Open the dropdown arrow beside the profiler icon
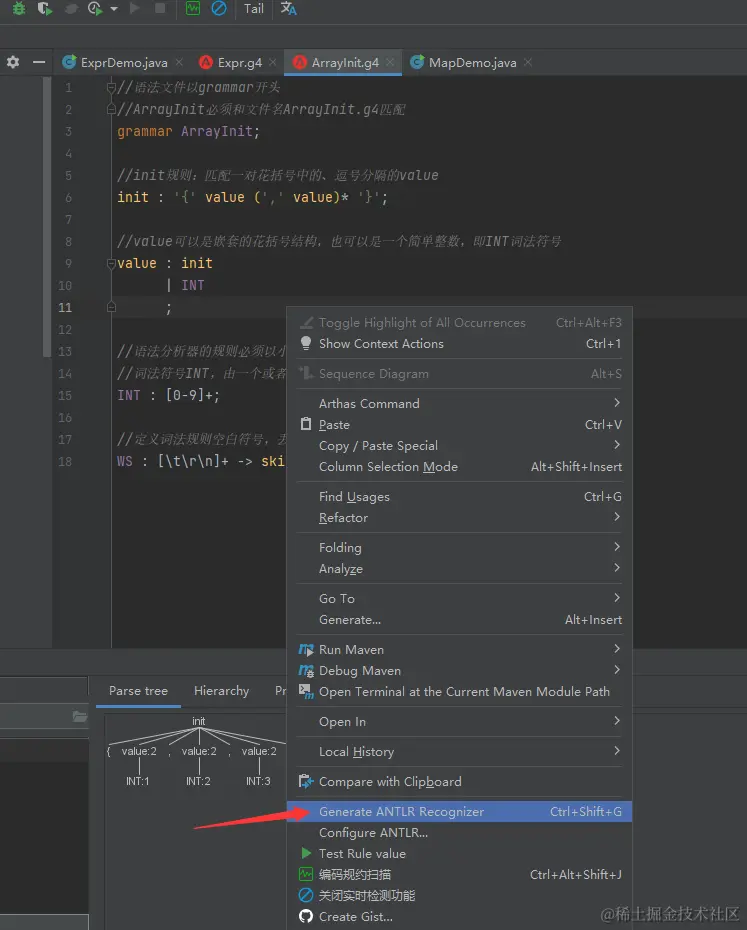This screenshot has width=747, height=930. tap(114, 9)
